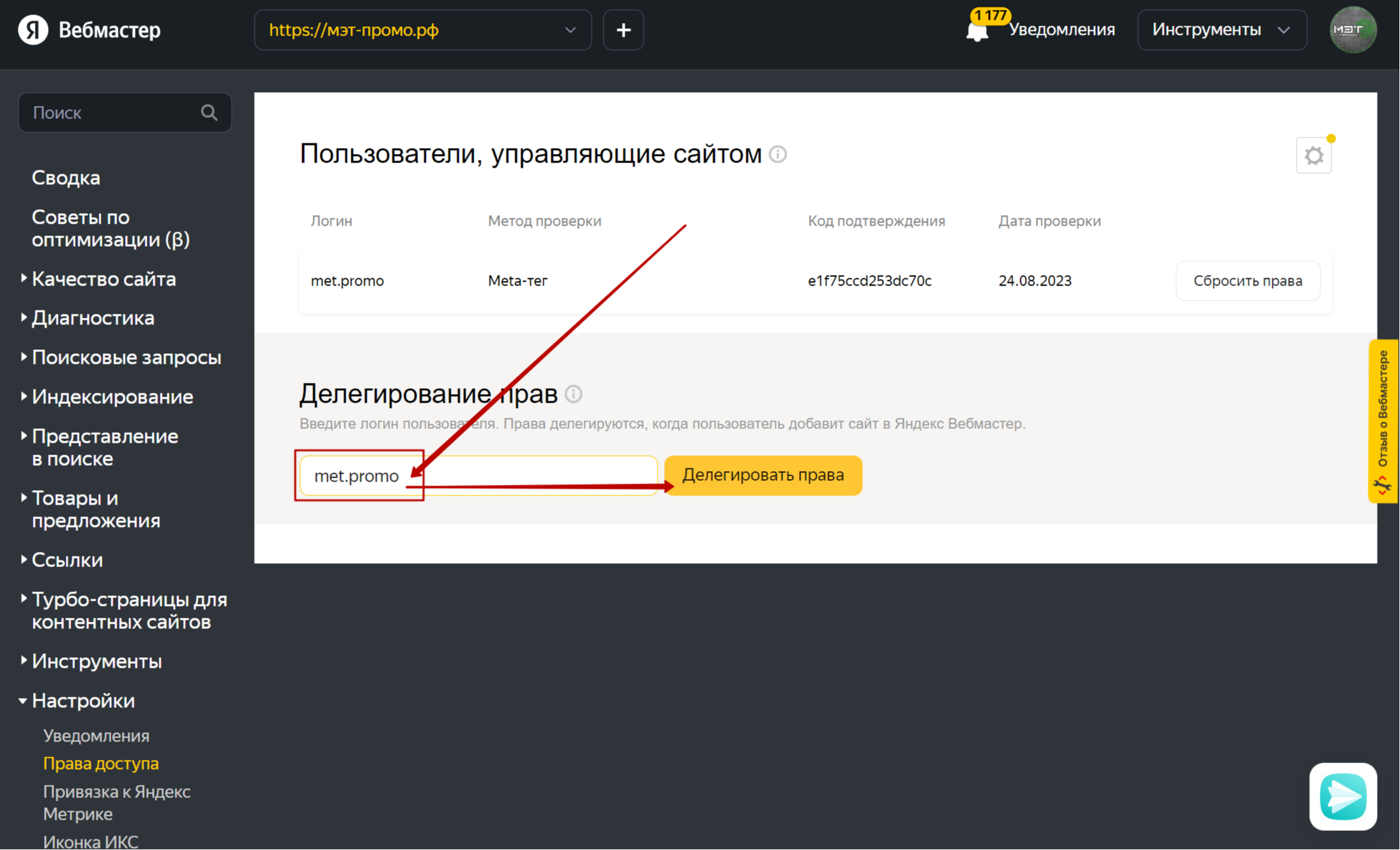
Task: Click the Yandex logo icon
Action: [x=33, y=30]
